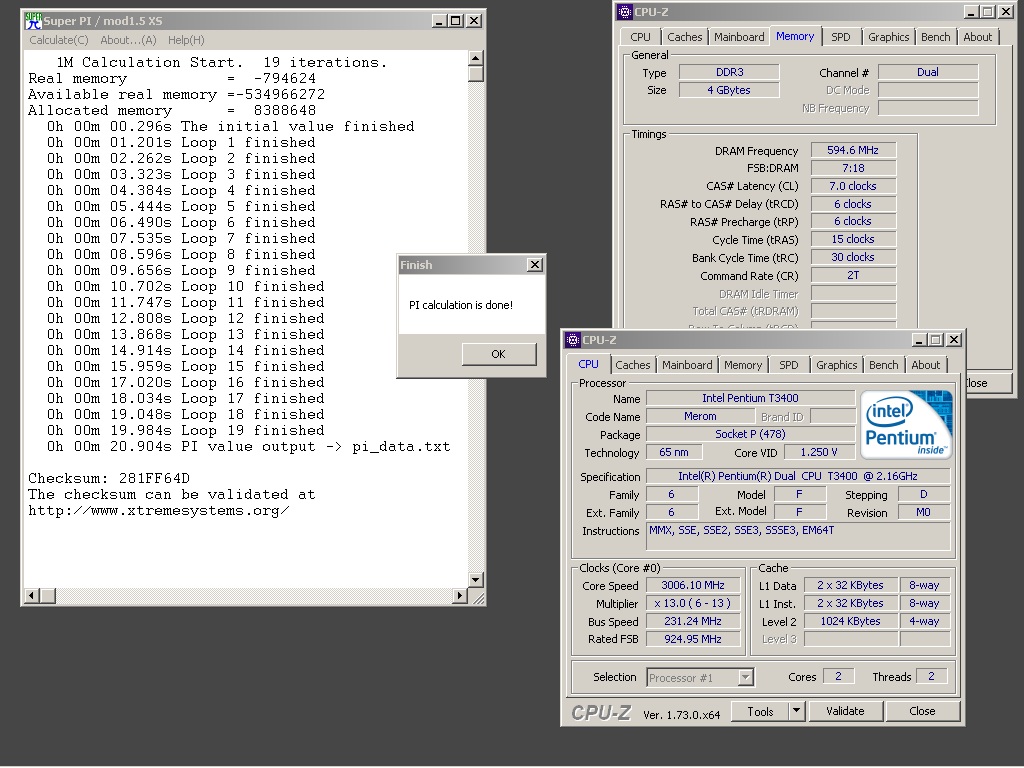This screenshot has height=768, width=1024.
Task: Expand the Tools dropdown arrow
Action: 796,711
